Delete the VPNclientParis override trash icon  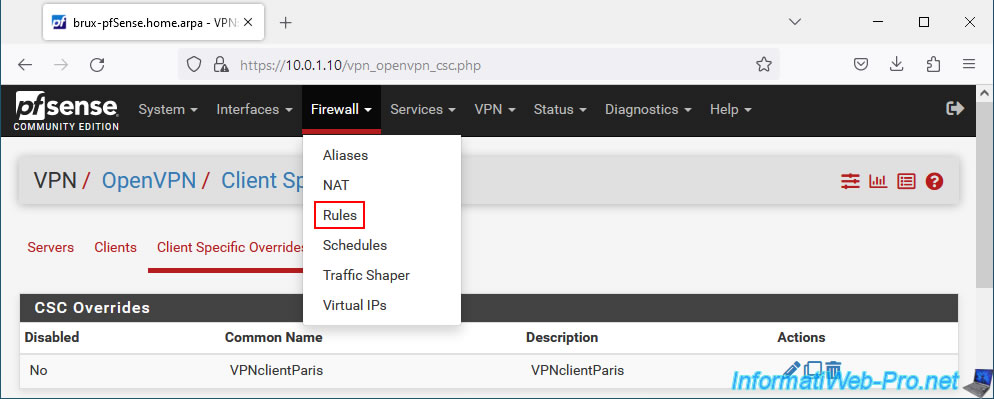[833, 369]
